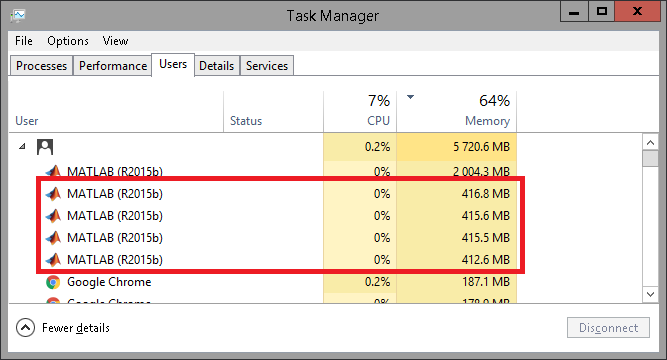Click the Task Manager title bar icon
This screenshot has height=360, width=667.
[x=18, y=16]
